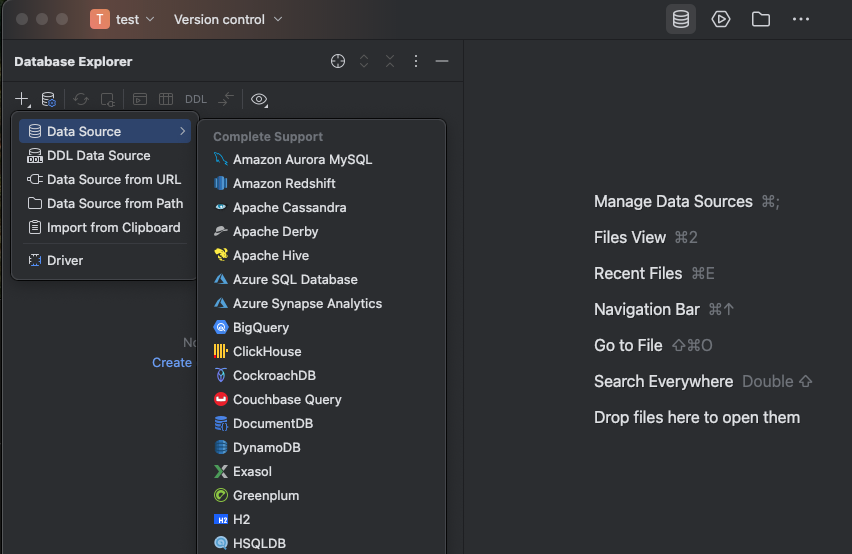This screenshot has width=852, height=554.
Task: Click the DDL toolbar button
Action: pos(196,99)
